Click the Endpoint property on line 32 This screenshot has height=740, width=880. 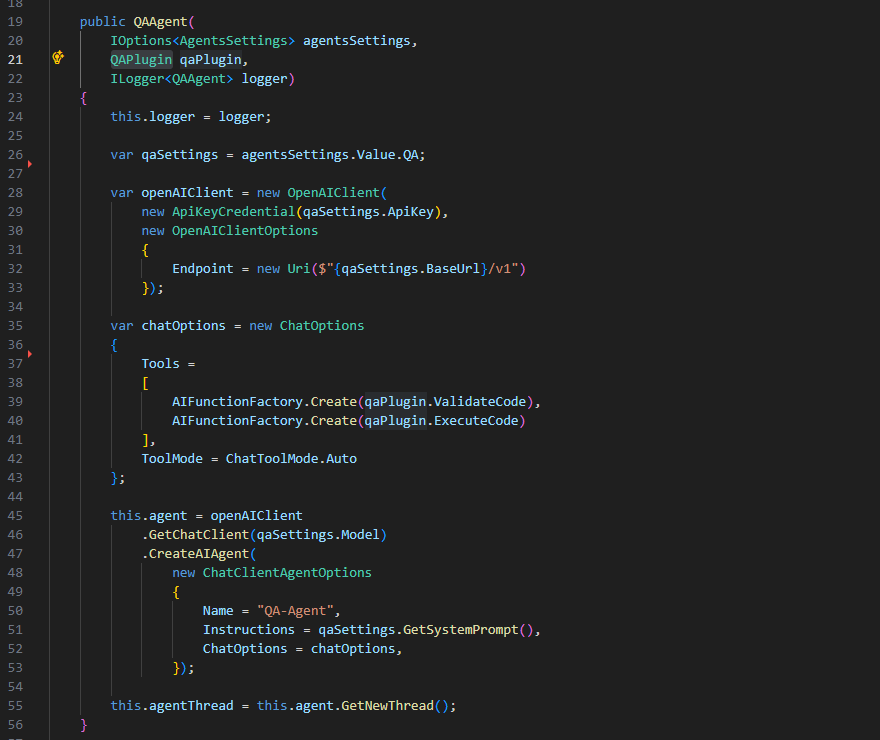click(x=203, y=269)
